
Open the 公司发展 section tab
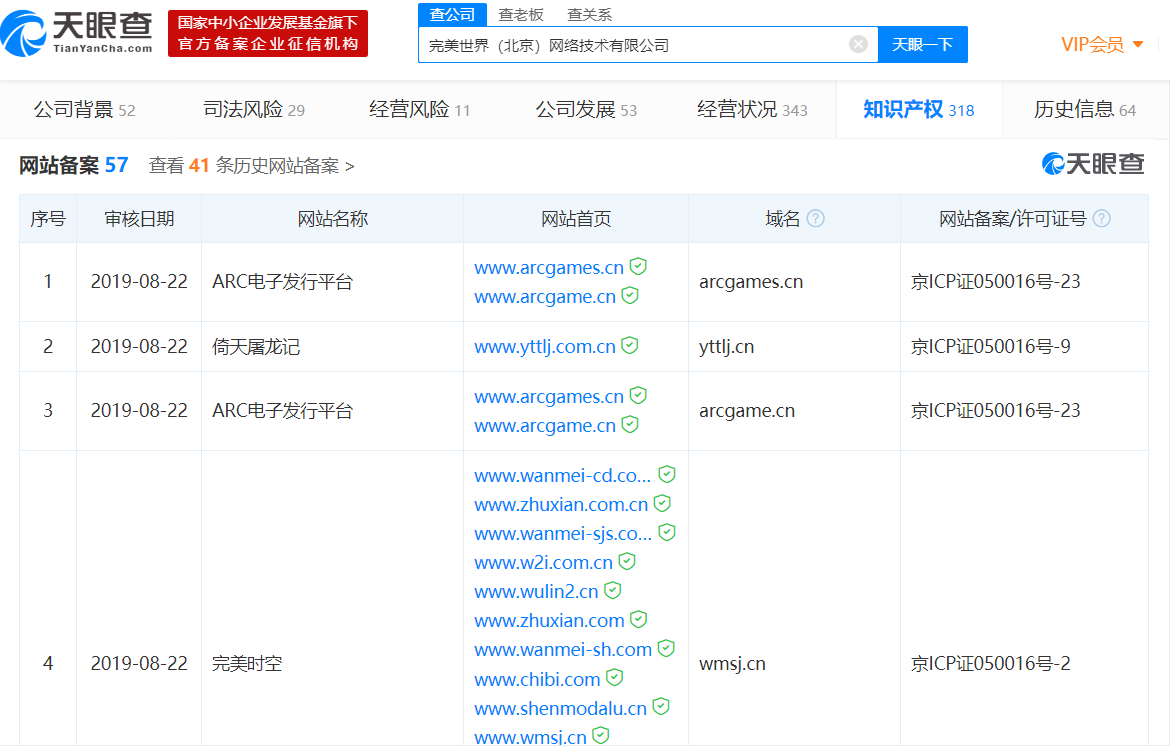click(x=586, y=110)
